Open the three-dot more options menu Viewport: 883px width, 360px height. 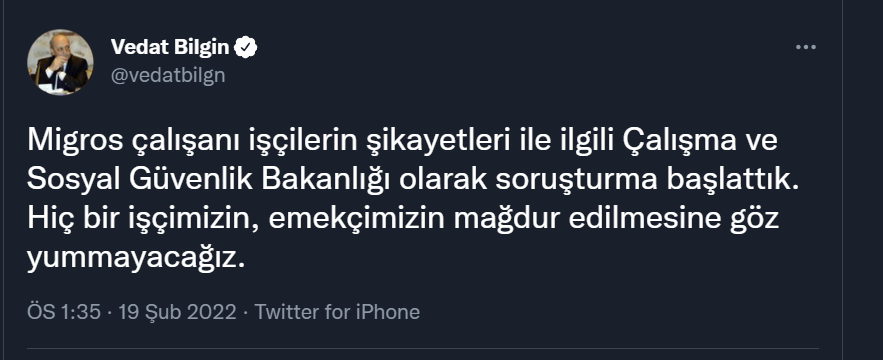806,48
